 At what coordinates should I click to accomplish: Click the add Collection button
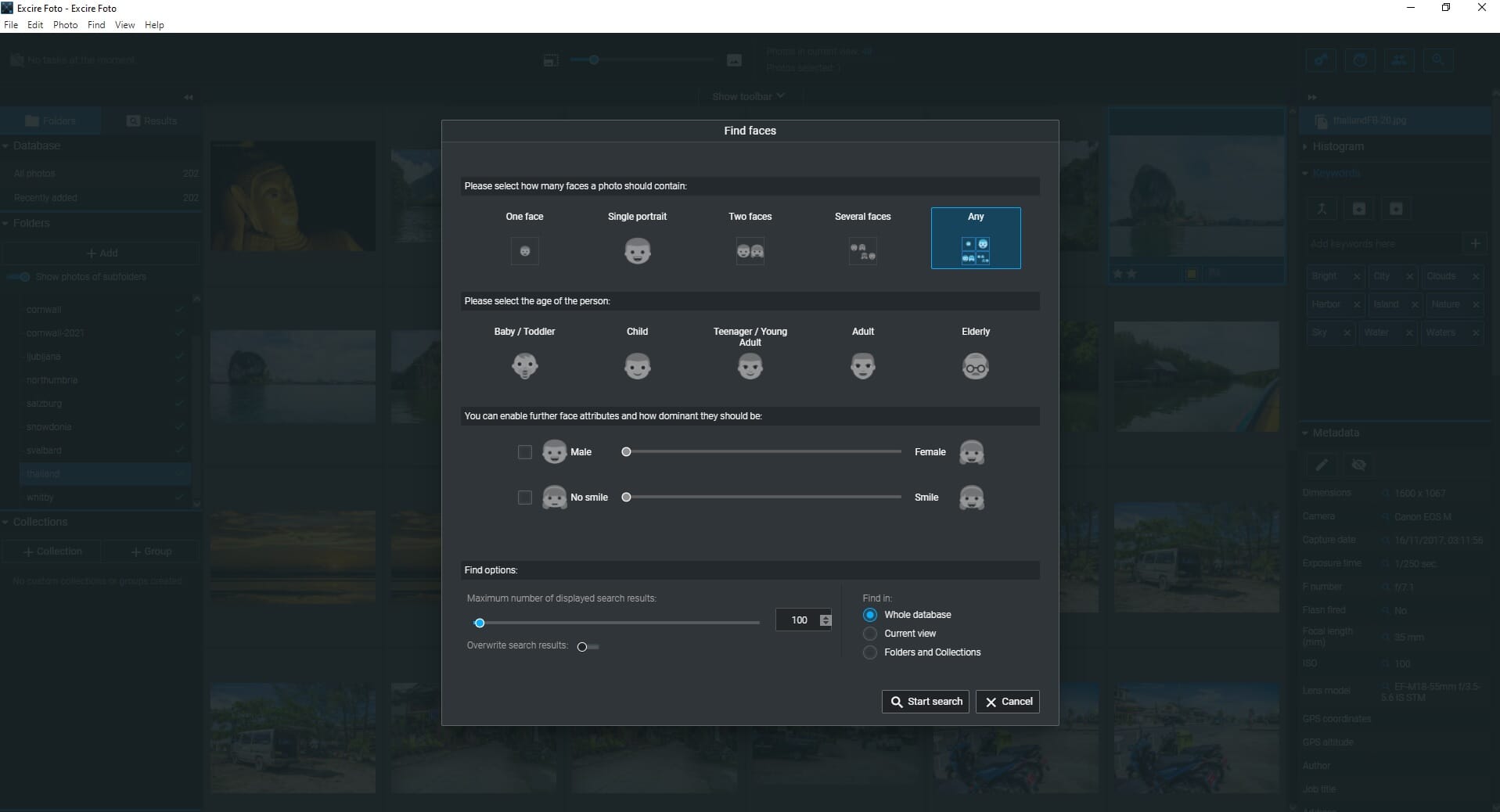[52, 552]
